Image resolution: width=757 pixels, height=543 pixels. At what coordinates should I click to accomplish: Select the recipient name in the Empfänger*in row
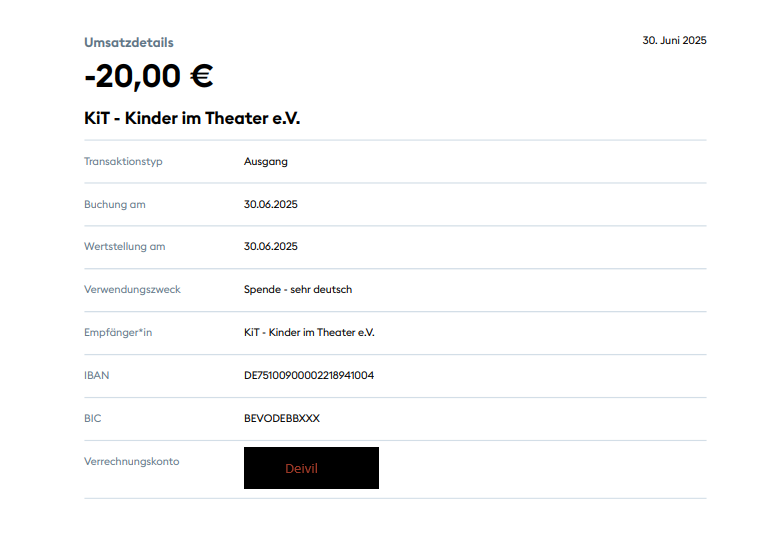coord(309,333)
